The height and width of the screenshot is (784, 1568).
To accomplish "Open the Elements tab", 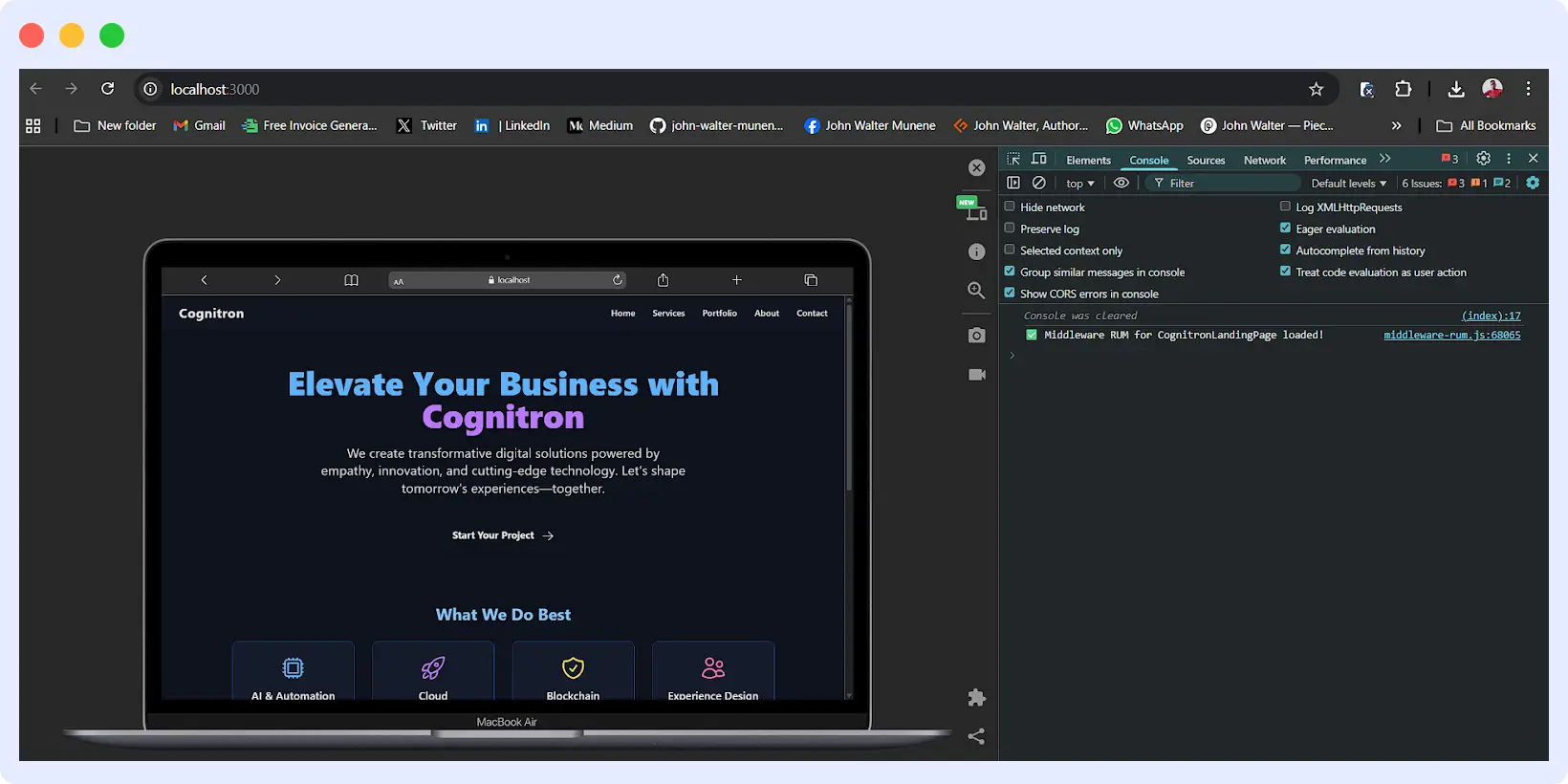I will pos(1088,161).
